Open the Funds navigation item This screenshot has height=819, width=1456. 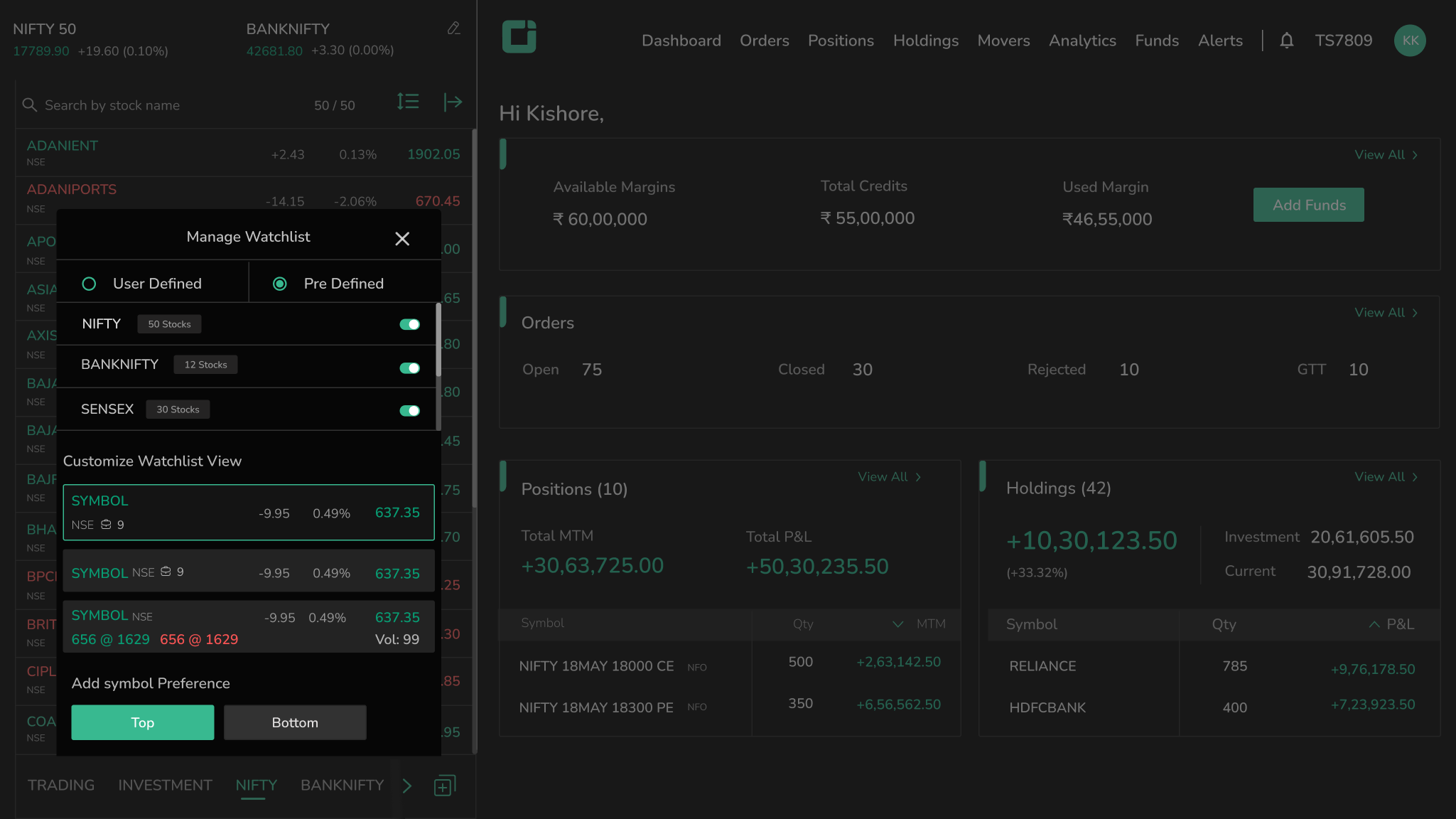click(1156, 41)
